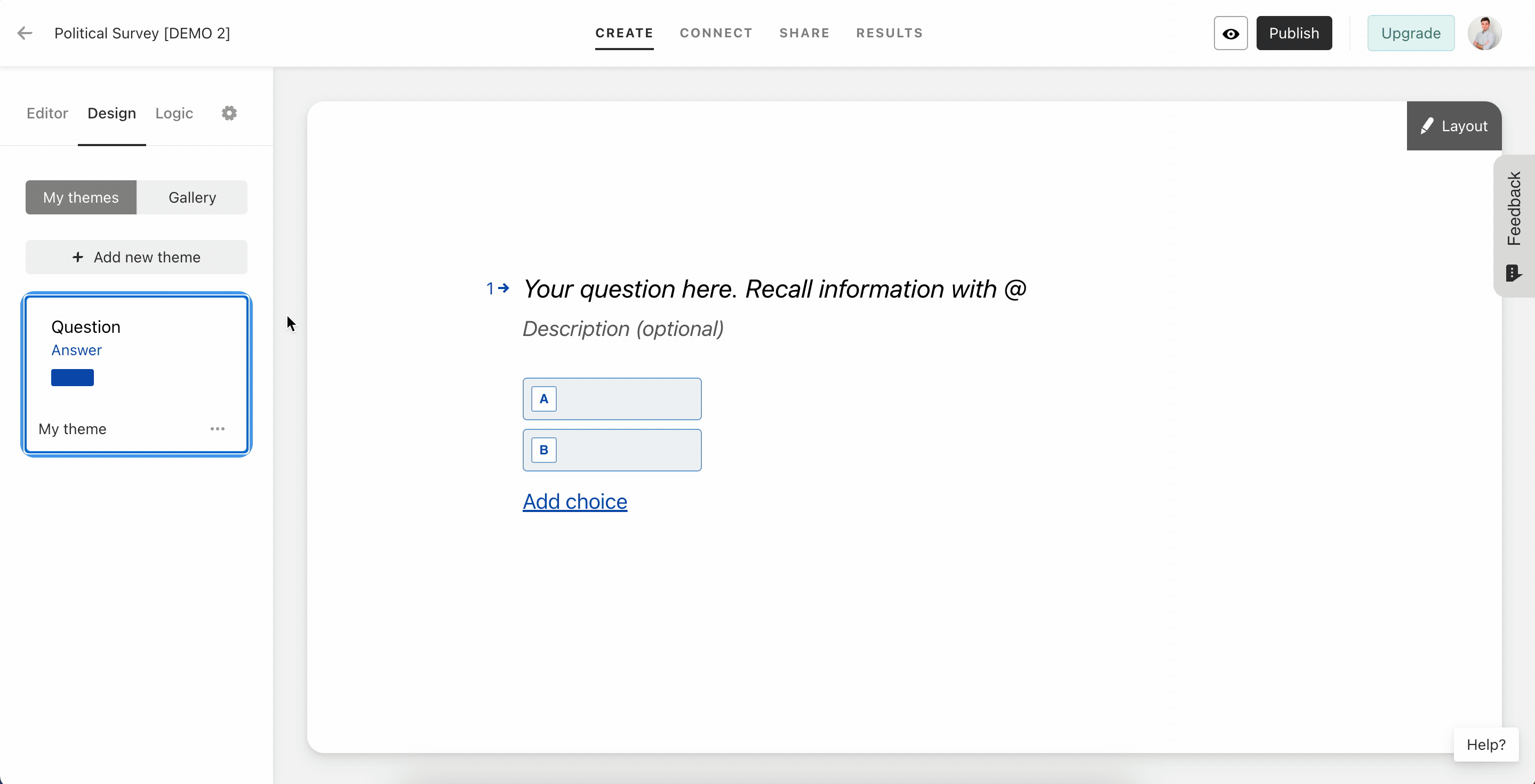Click the Upgrade button

(x=1410, y=34)
